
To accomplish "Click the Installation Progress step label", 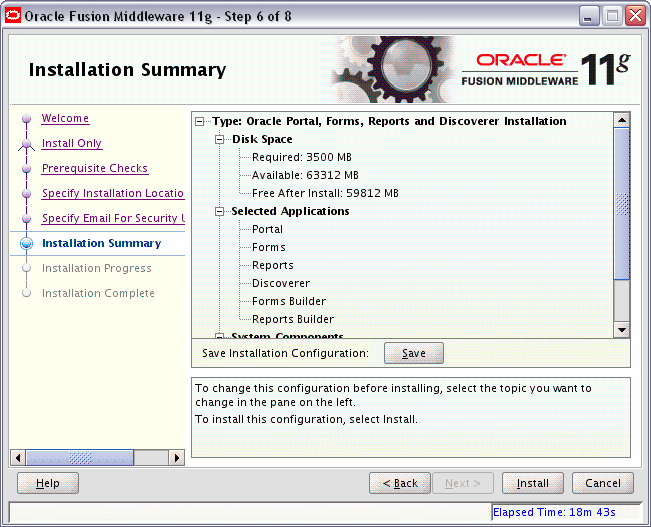I will click(96, 268).
